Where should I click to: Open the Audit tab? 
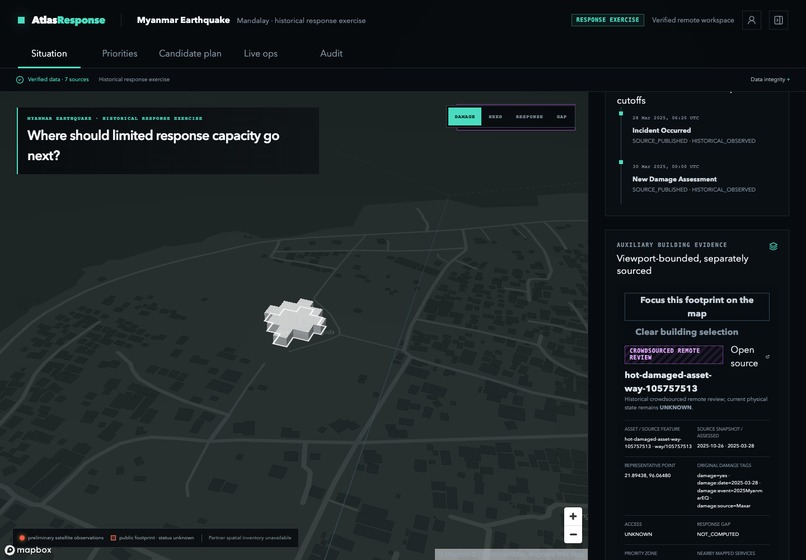(x=331, y=53)
